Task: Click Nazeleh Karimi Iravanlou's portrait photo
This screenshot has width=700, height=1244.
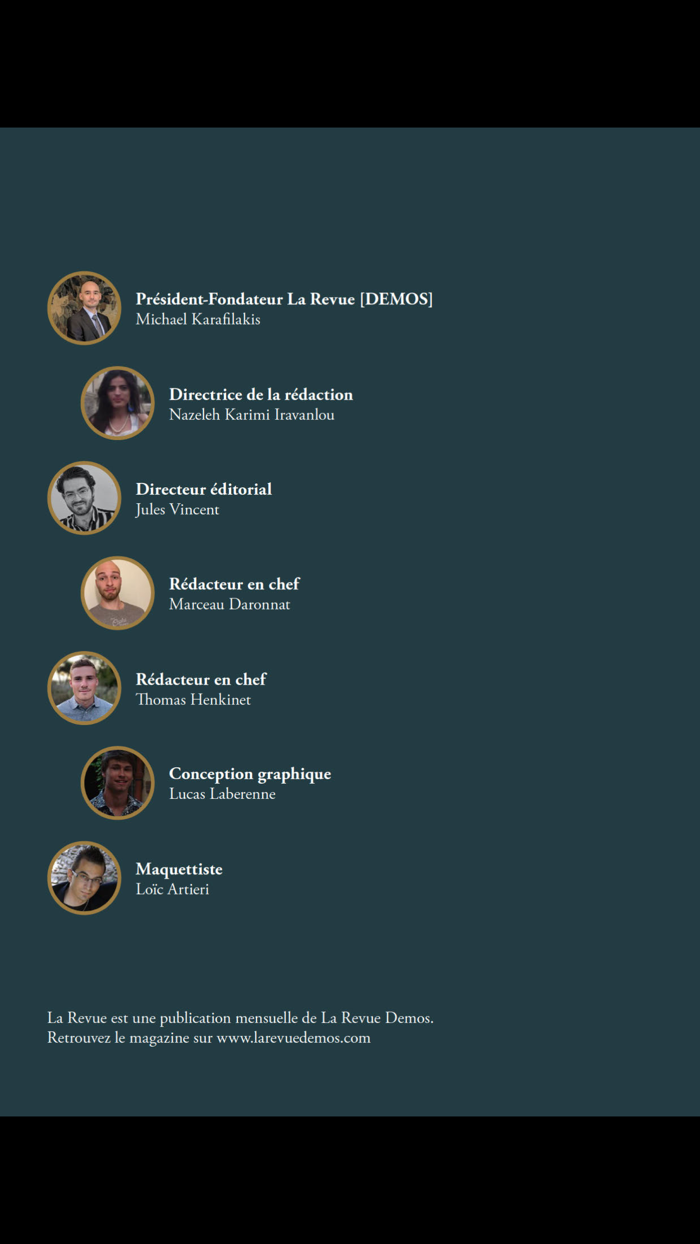Action: (x=118, y=403)
